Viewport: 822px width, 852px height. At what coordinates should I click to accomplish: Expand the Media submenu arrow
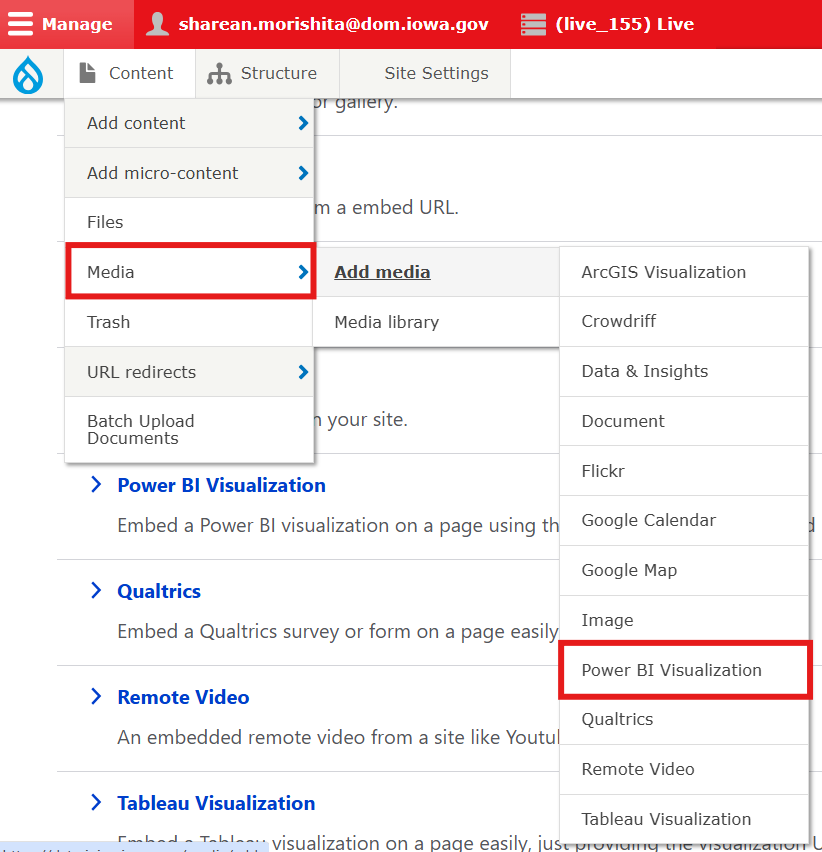(303, 272)
